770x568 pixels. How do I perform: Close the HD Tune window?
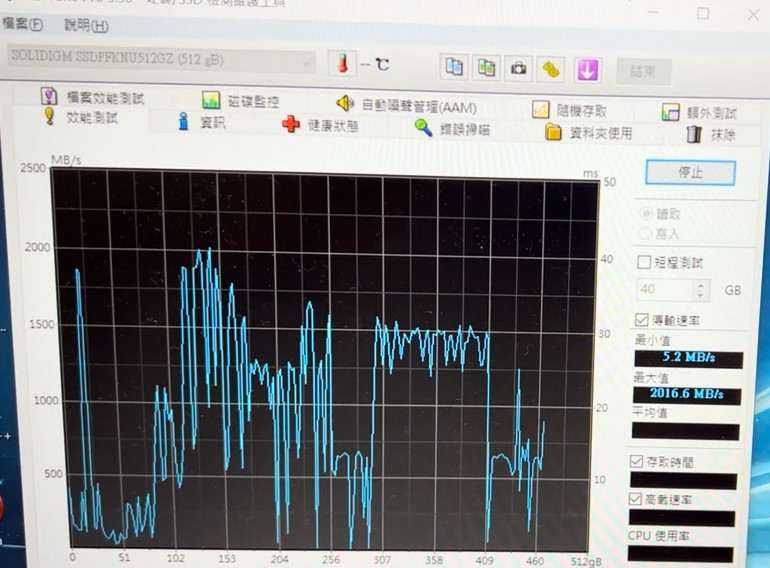tap(753, 15)
